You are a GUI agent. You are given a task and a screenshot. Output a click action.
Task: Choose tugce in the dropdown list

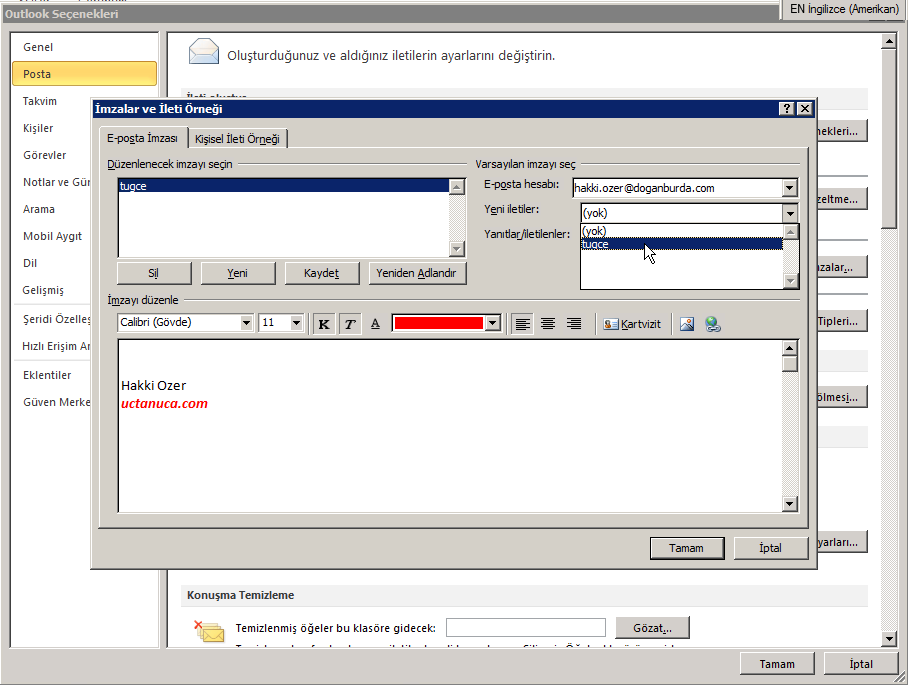pyautogui.click(x=682, y=244)
